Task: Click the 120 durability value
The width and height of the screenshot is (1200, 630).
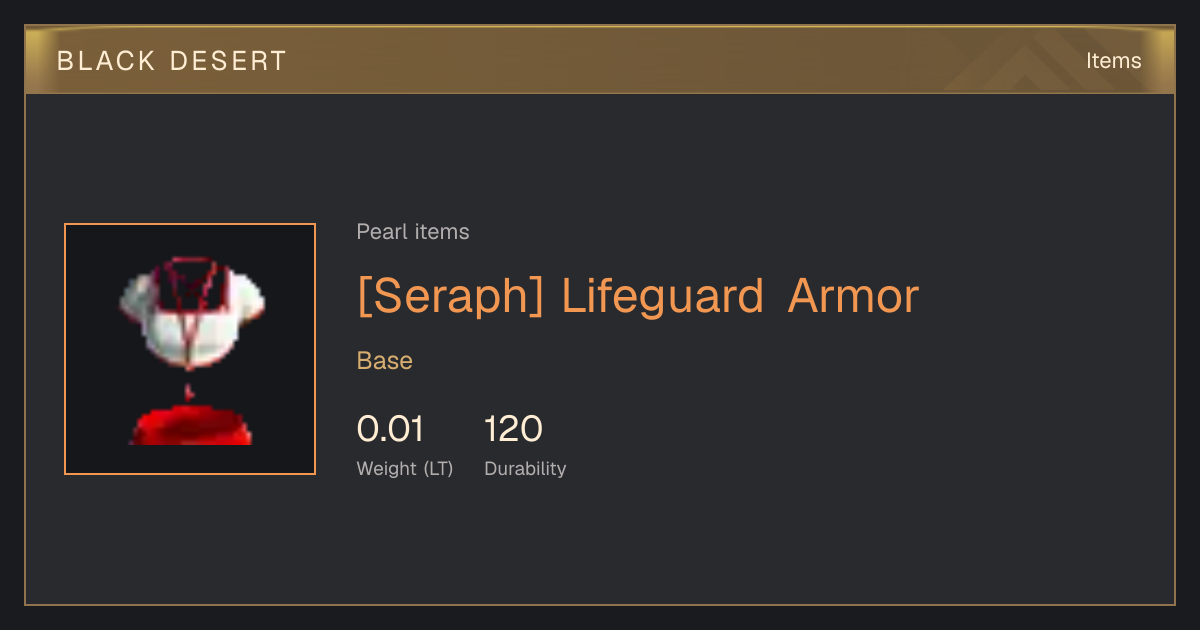Action: point(513,429)
